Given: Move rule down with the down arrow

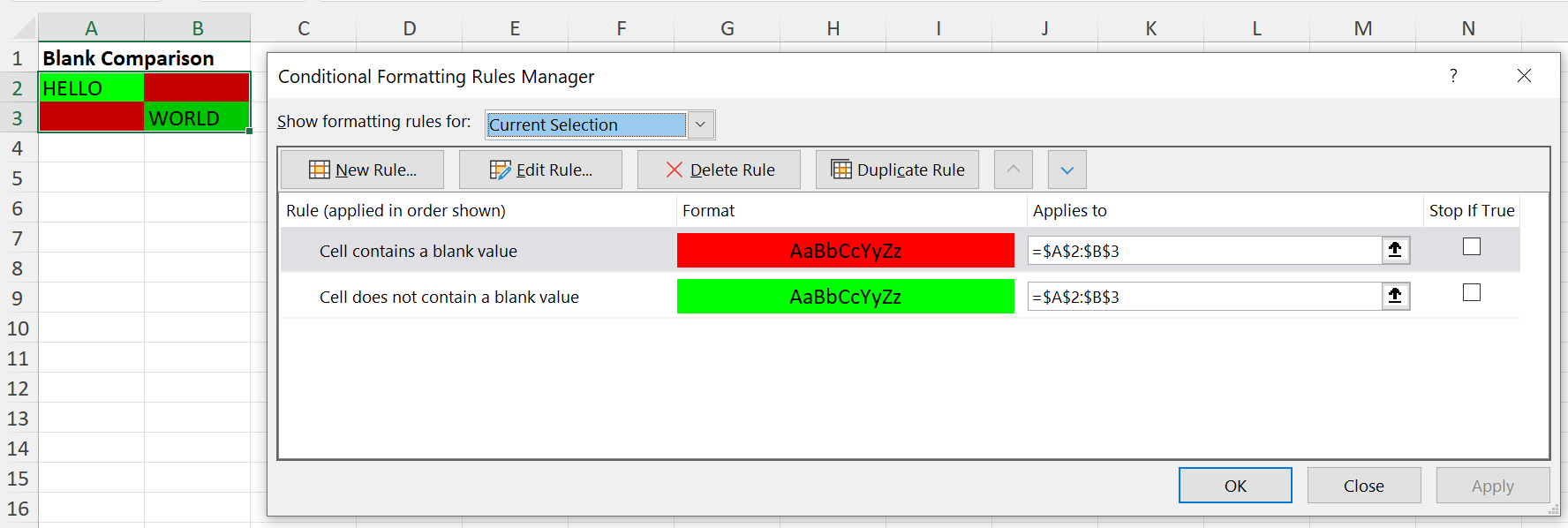Looking at the screenshot, I should (1067, 170).
